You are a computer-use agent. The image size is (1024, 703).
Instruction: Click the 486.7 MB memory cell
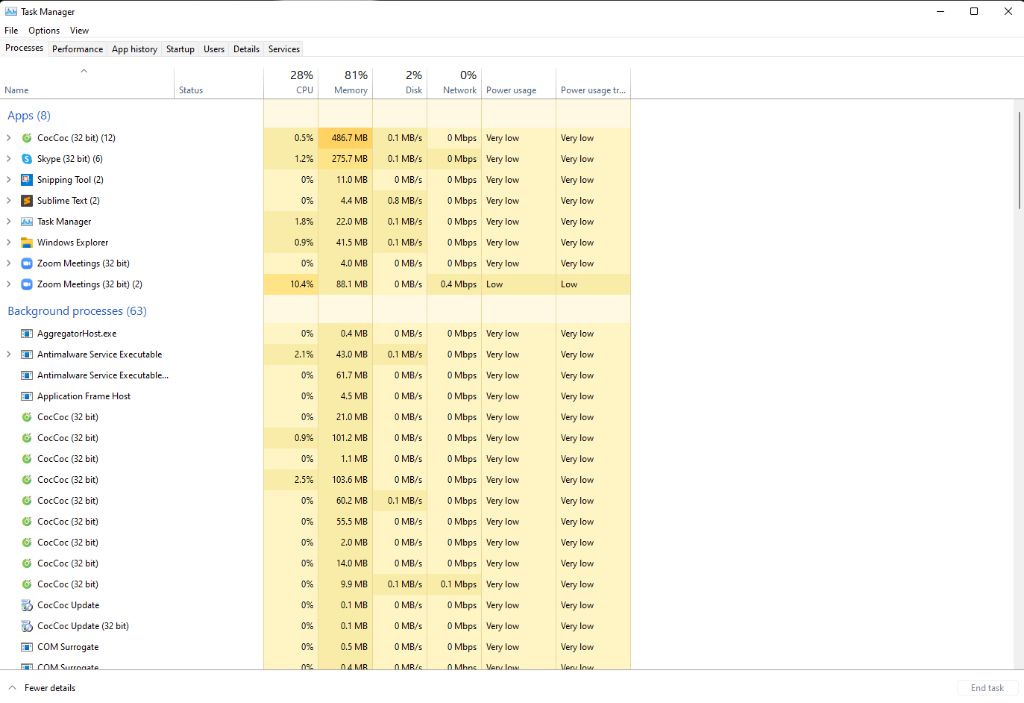tap(345, 138)
